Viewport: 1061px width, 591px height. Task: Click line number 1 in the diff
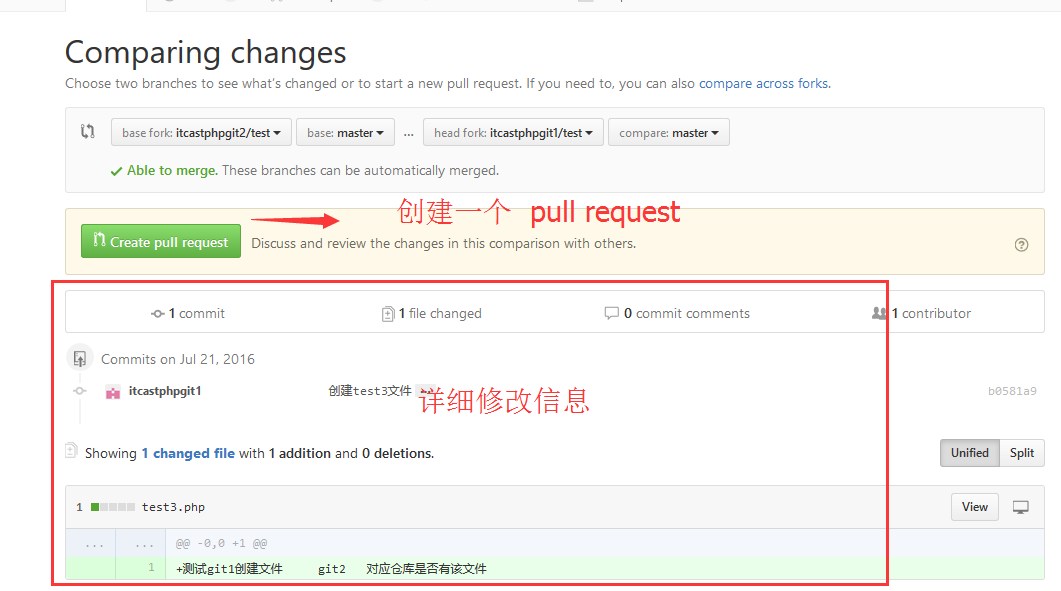151,567
